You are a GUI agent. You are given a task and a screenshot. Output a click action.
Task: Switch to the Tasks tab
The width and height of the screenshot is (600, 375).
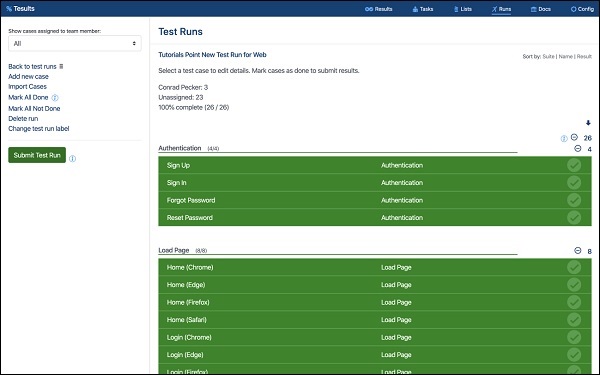tap(423, 9)
